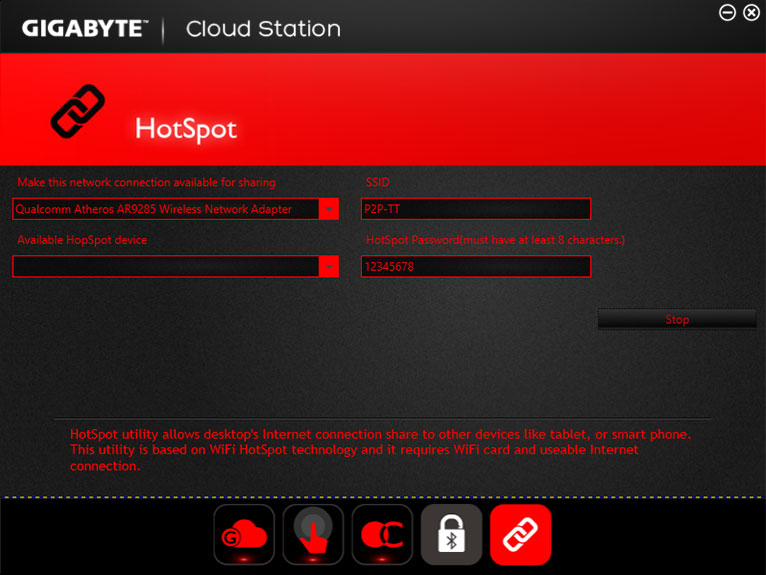Open the Bluetooth Auto Green lock tab
The image size is (766, 575).
coord(451,535)
